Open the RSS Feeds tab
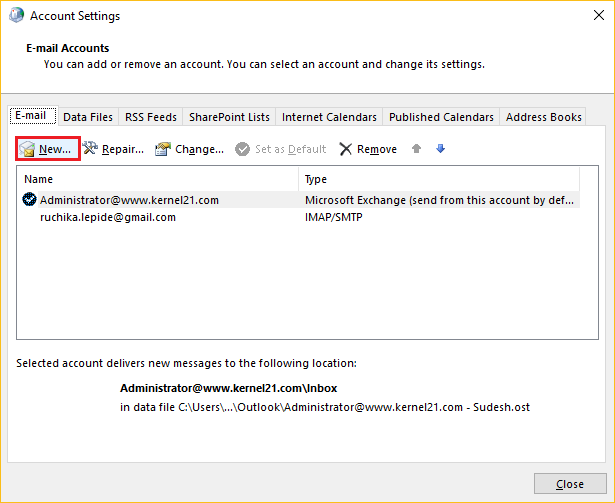615x503 pixels. 151,117
